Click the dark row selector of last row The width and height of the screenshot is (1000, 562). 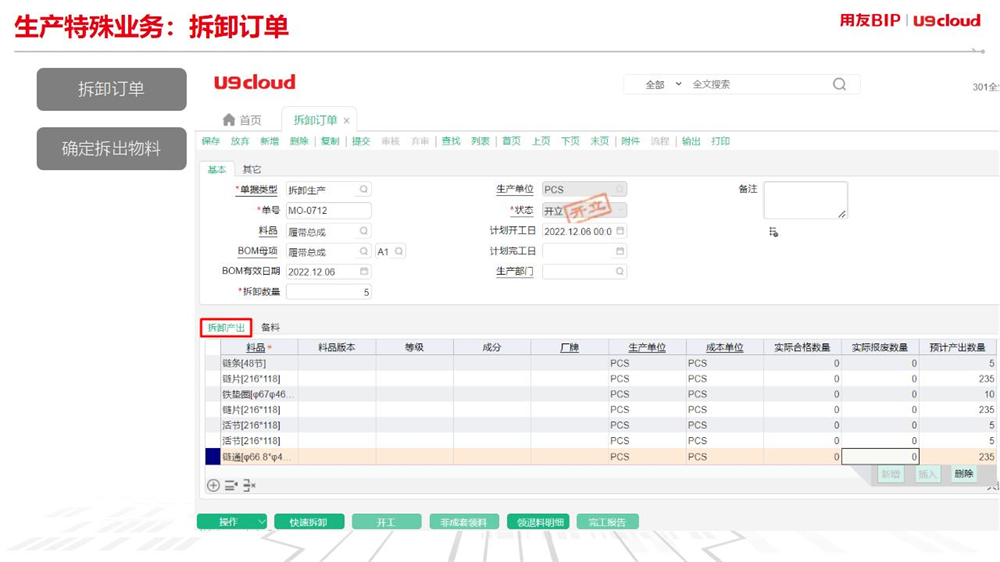point(213,457)
